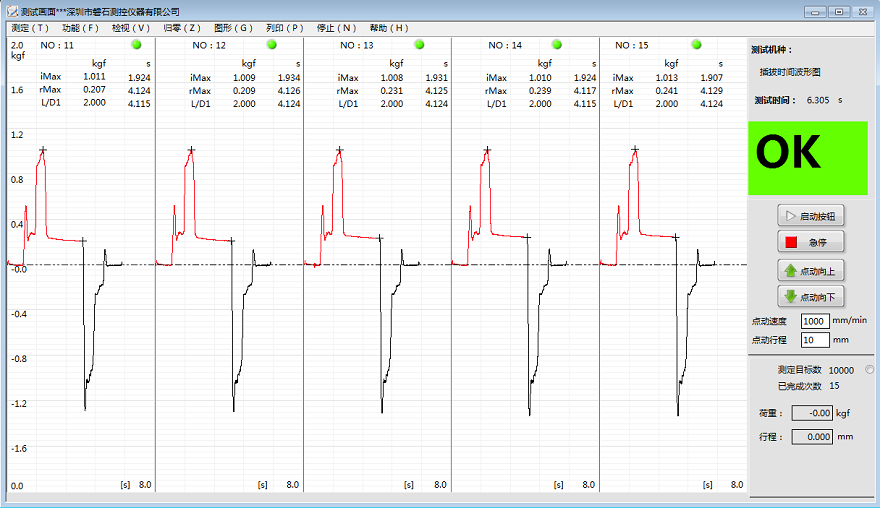Image resolution: width=880 pixels, height=508 pixels.
Task: Click the 急停 emergency stop button
Action: [x=810, y=242]
